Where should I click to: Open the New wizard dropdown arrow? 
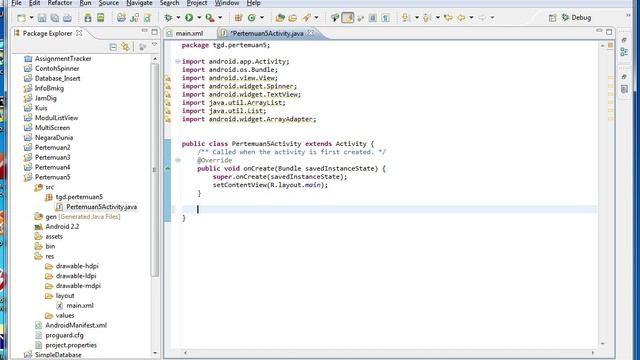coord(31,18)
